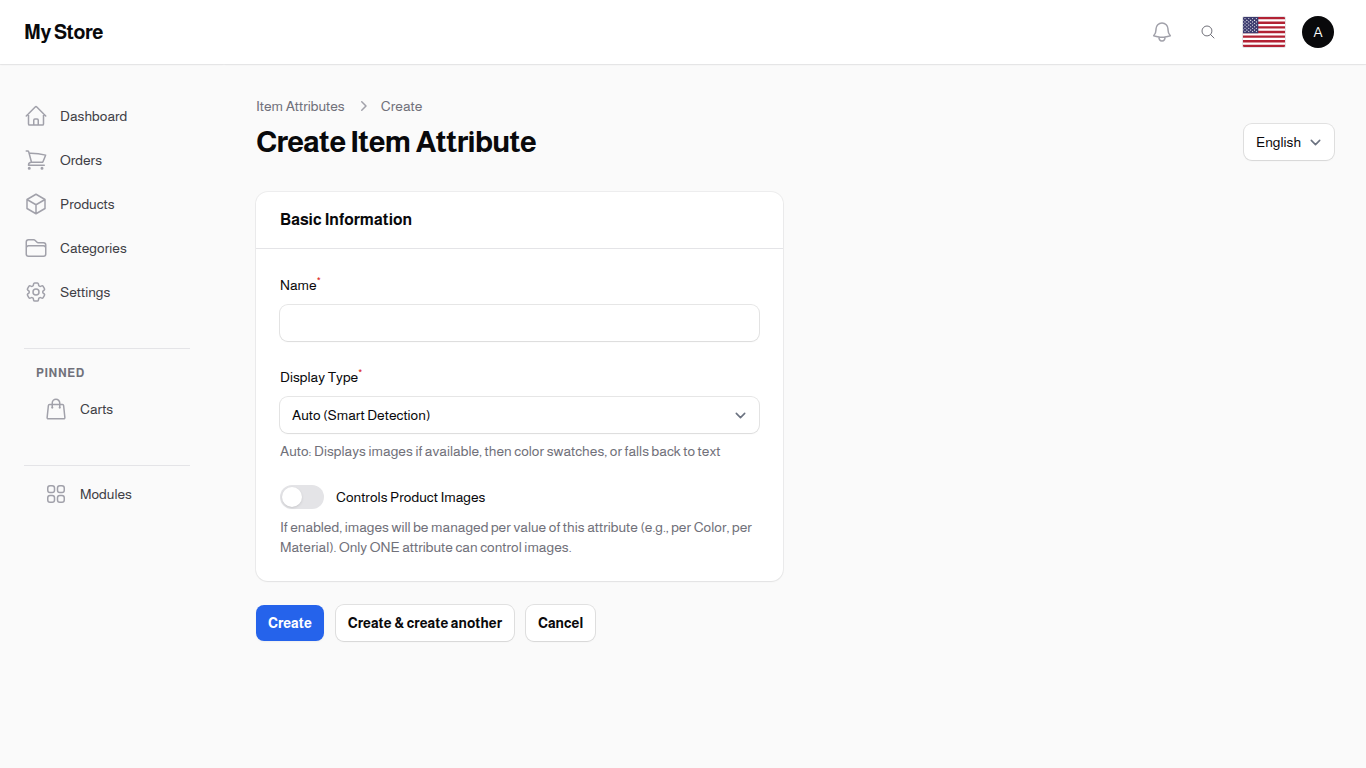Click the blue Create button
Screen dimensions: 1366x768
coord(289,622)
